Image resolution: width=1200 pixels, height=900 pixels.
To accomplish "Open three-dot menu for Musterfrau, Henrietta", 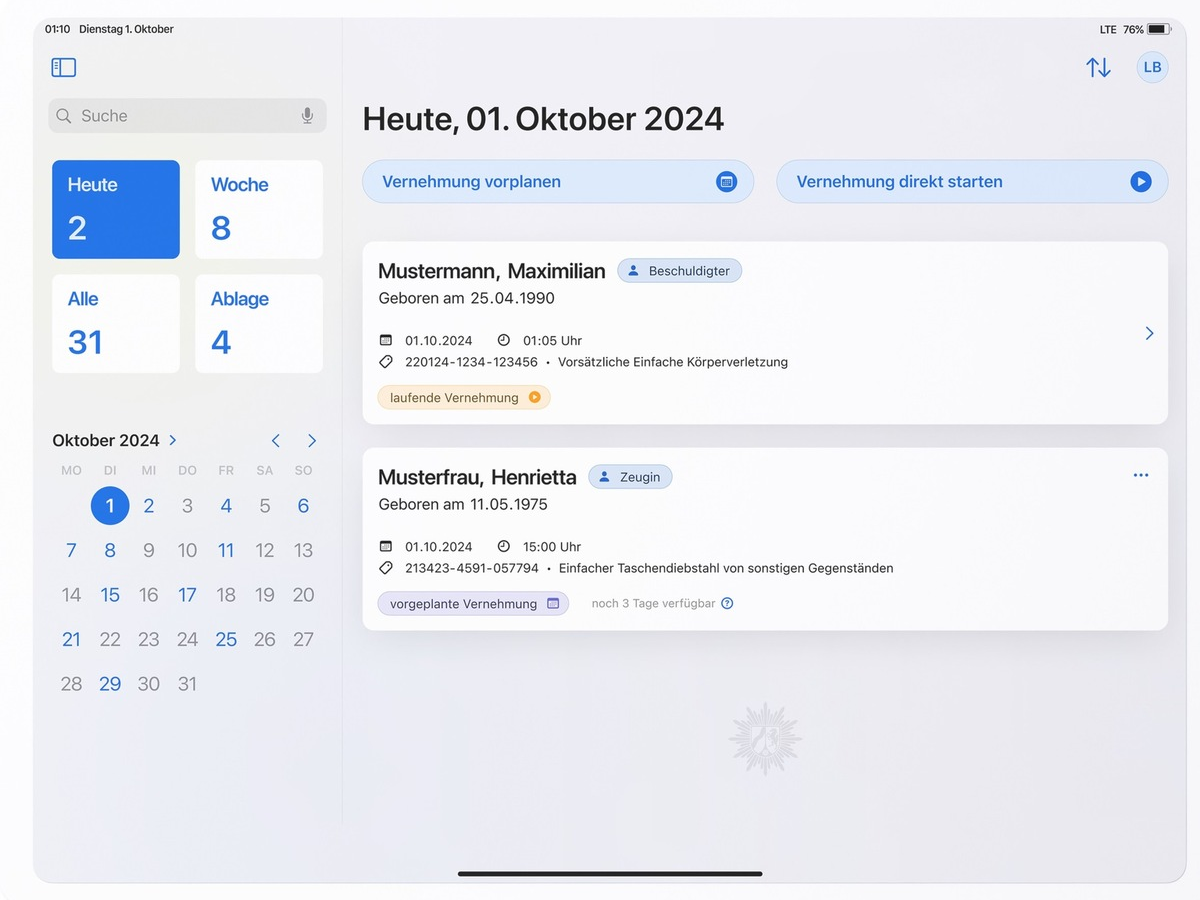I will tap(1141, 476).
